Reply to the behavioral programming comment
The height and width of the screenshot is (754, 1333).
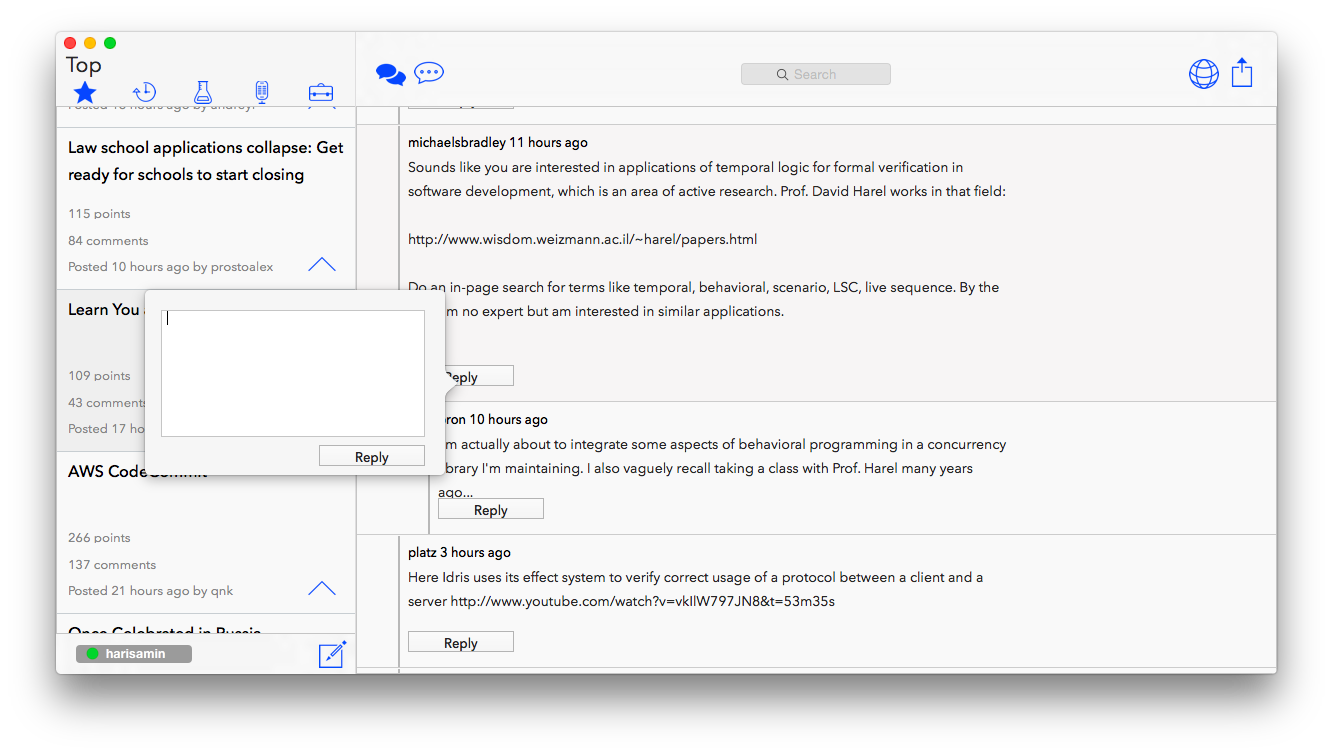click(491, 510)
